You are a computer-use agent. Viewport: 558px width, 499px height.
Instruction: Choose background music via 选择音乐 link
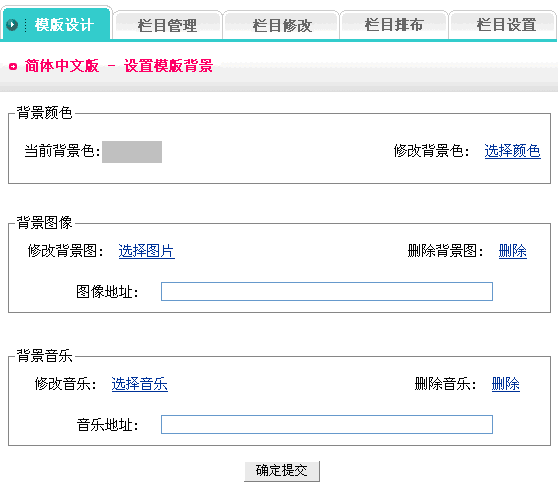140,384
